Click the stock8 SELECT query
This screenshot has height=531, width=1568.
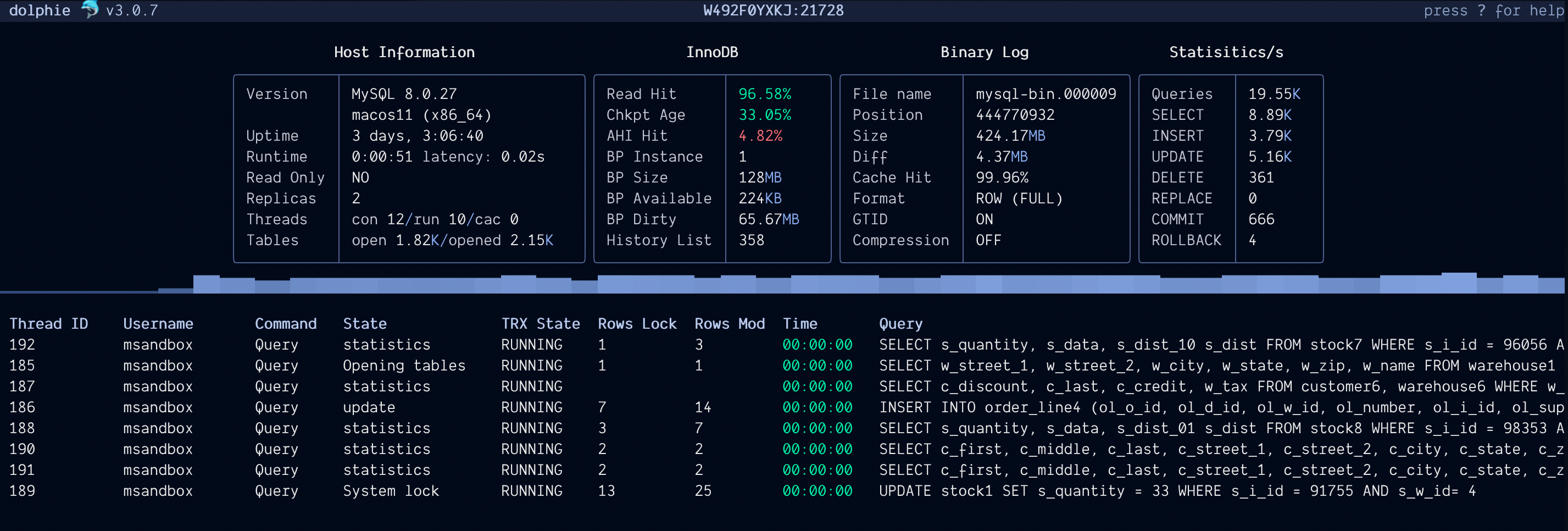pos(1221,428)
